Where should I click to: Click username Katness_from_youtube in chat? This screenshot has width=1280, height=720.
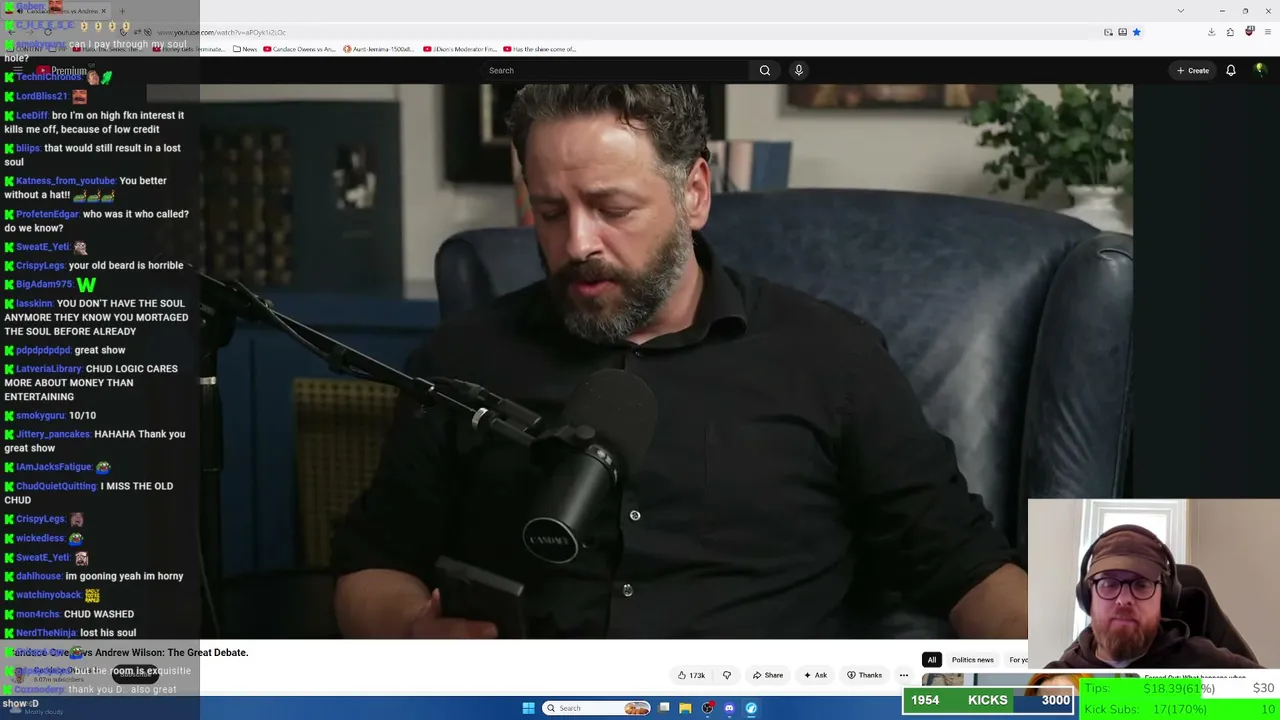pyautogui.click(x=65, y=181)
